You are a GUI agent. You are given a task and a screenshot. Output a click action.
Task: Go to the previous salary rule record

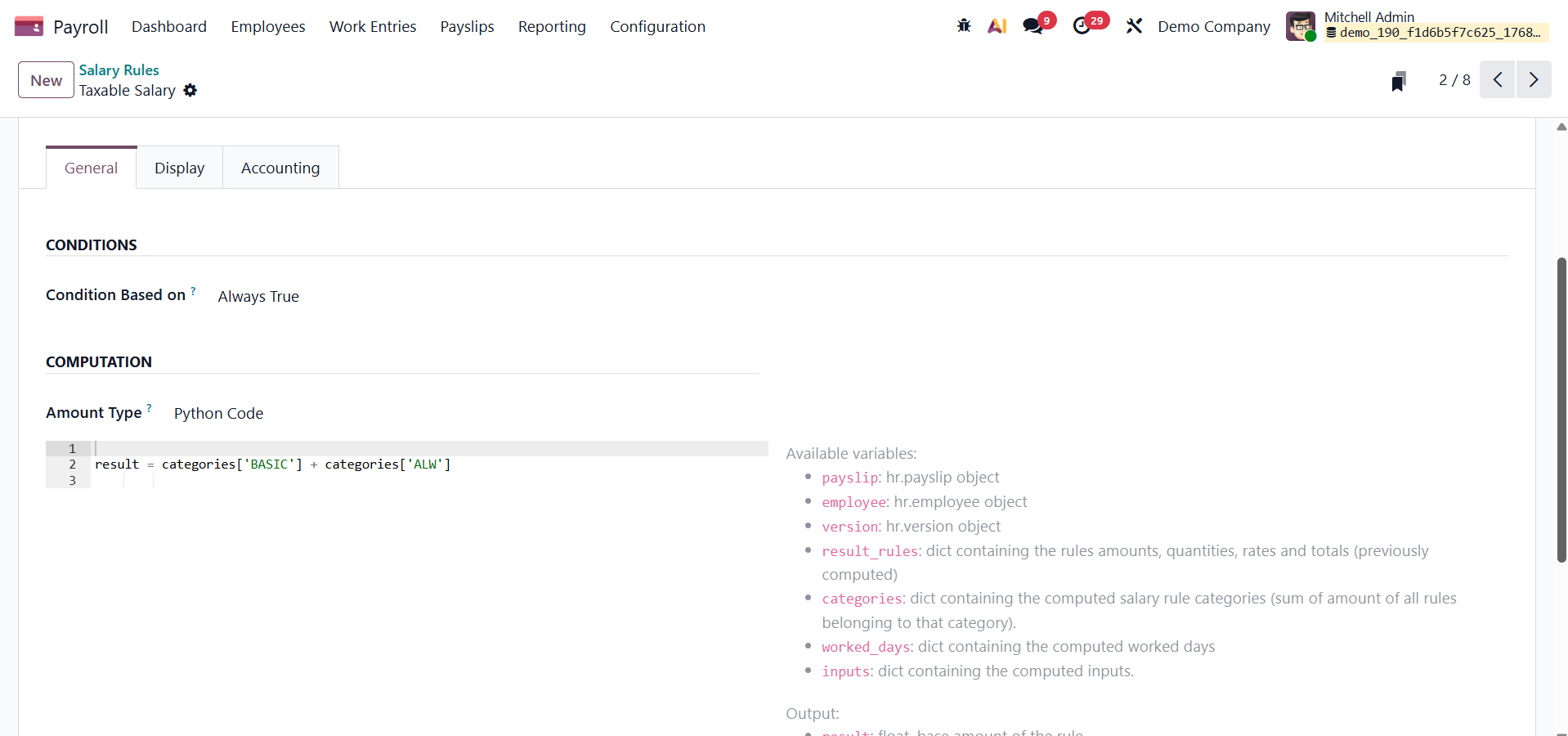(1498, 80)
